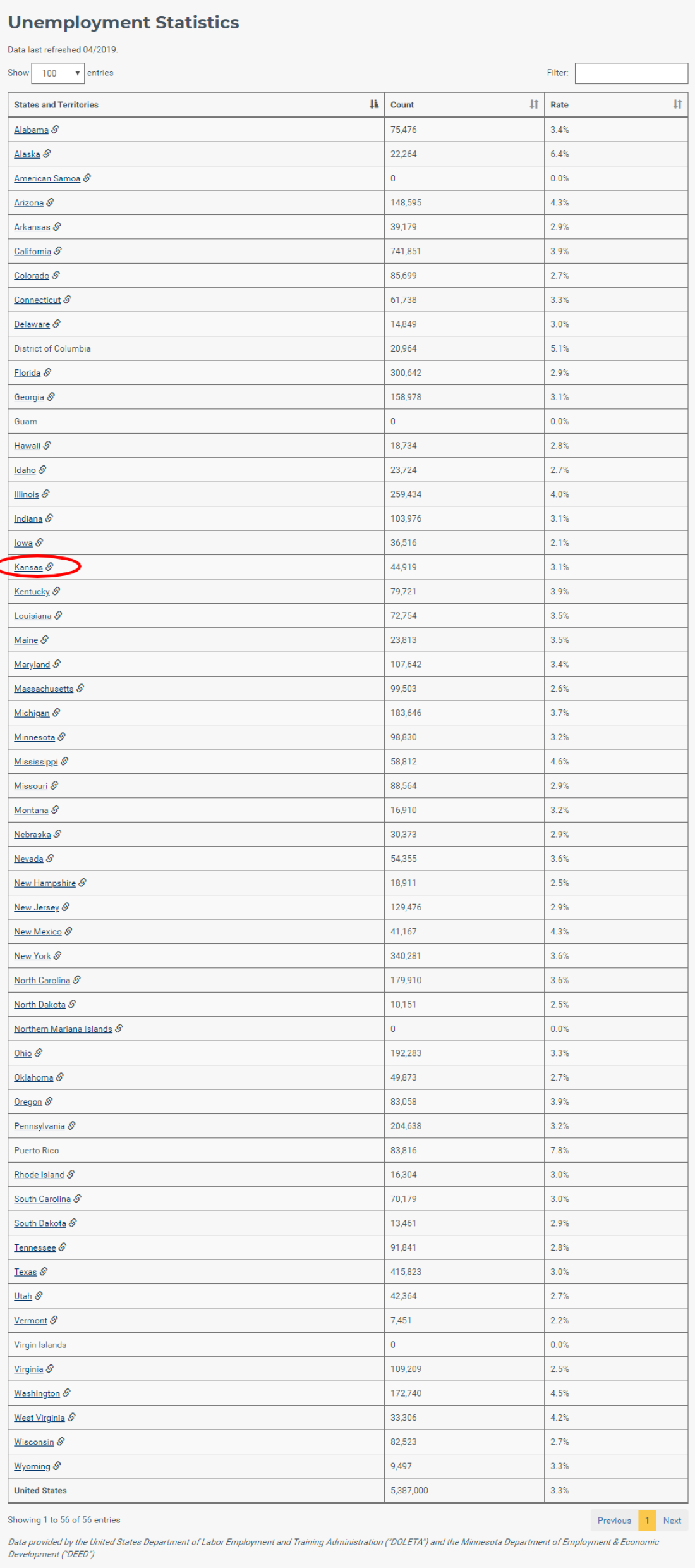Open the Show entries dropdown
Image resolution: width=695 pixels, height=1568 pixels.
coord(58,73)
